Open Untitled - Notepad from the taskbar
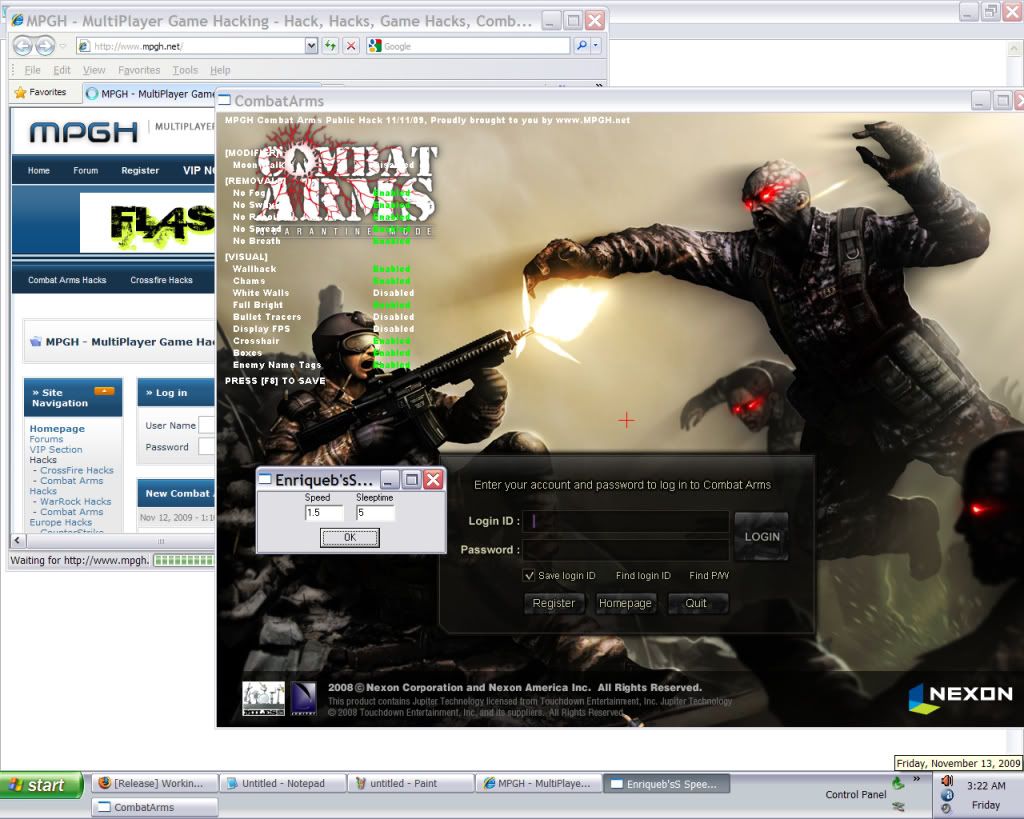Image resolution: width=1024 pixels, height=819 pixels. [283, 783]
